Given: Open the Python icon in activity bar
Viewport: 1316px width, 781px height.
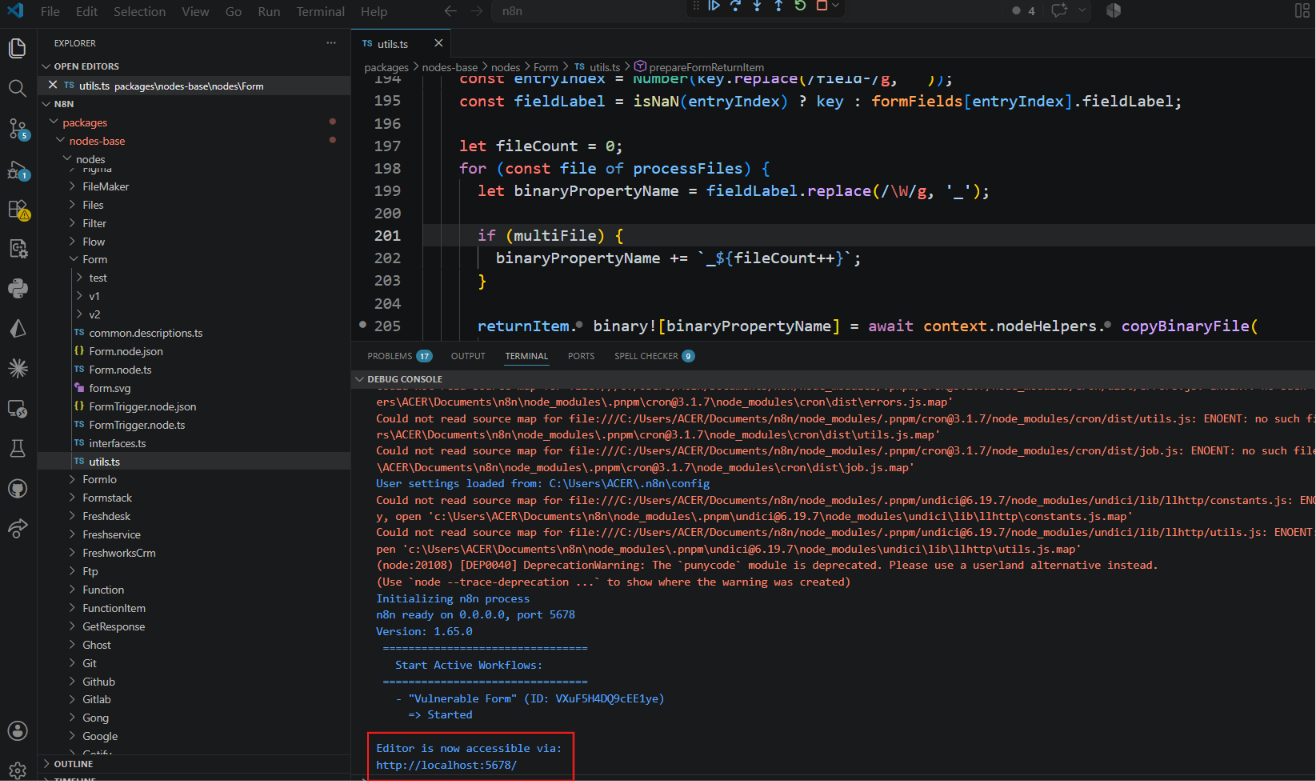Looking at the screenshot, I should 17,289.
